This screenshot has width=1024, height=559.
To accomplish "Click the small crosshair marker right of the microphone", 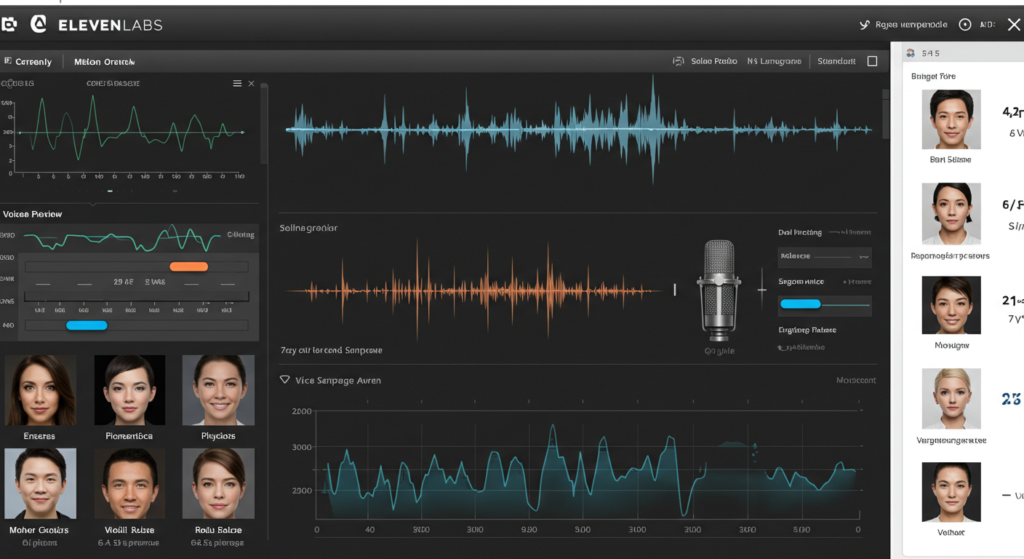I will (x=761, y=289).
